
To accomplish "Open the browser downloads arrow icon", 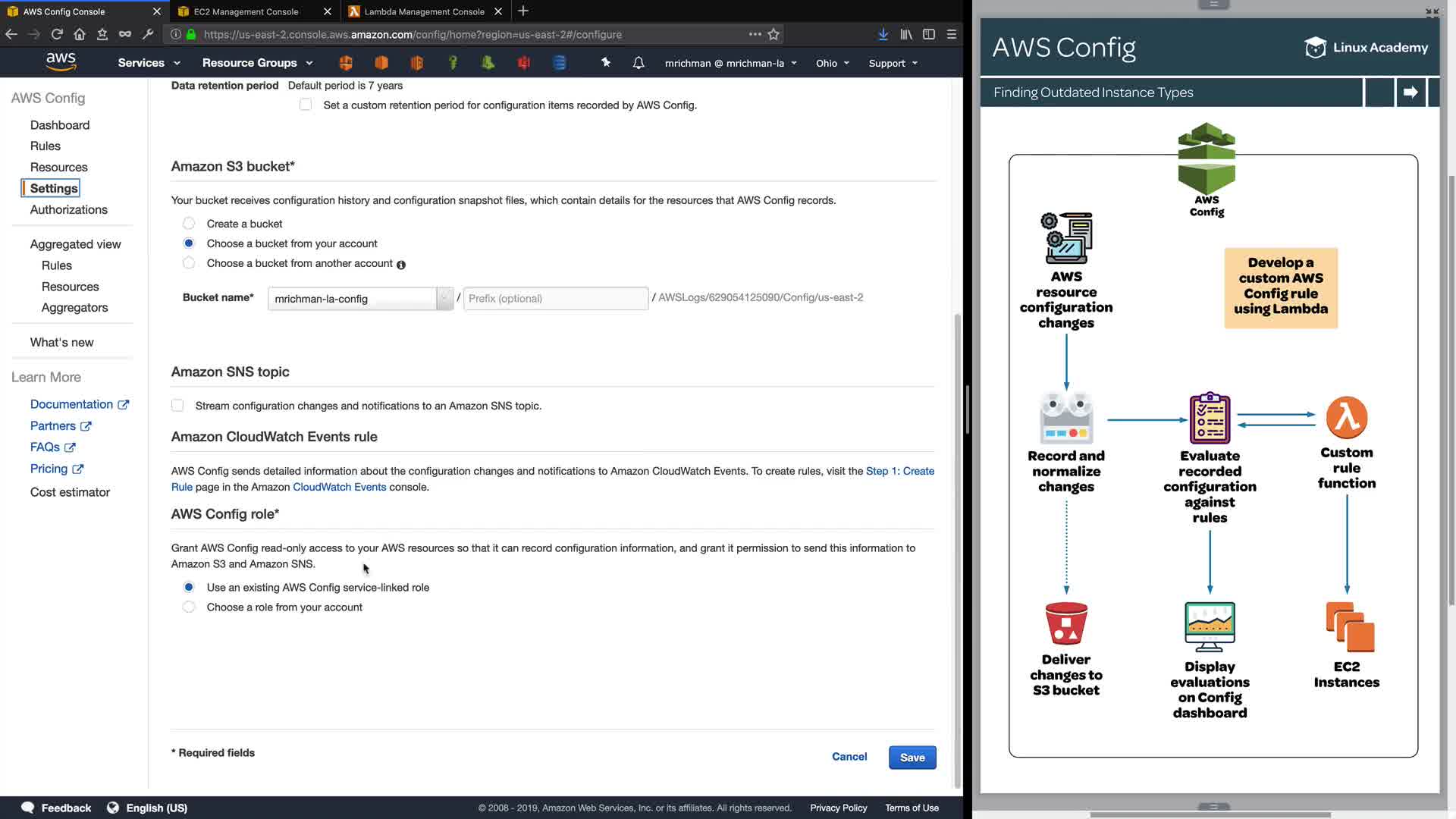I will click(x=883, y=34).
